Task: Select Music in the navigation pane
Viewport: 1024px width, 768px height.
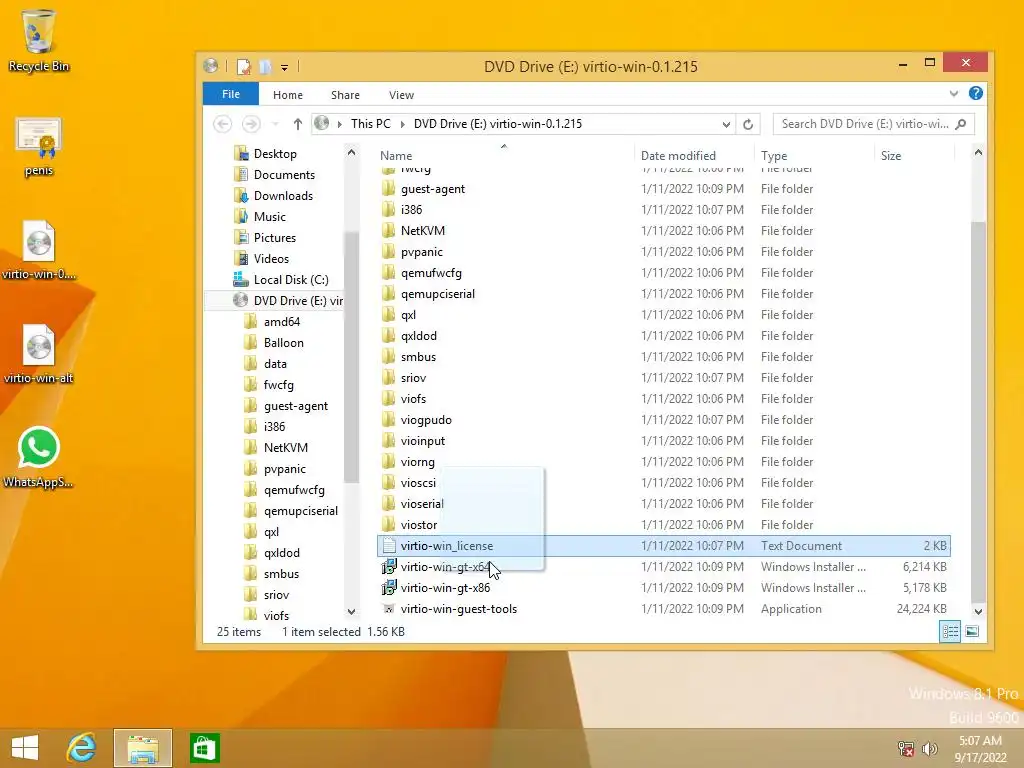Action: tap(269, 216)
